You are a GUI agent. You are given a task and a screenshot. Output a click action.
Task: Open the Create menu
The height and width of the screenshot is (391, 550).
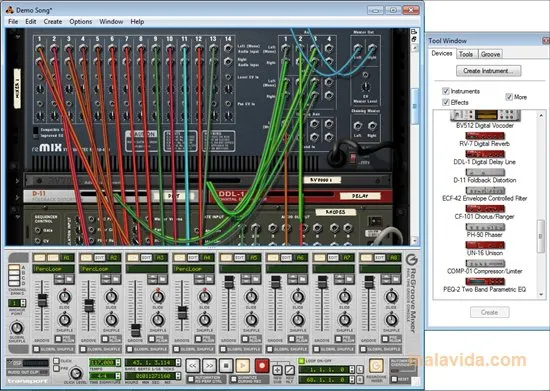pos(53,22)
